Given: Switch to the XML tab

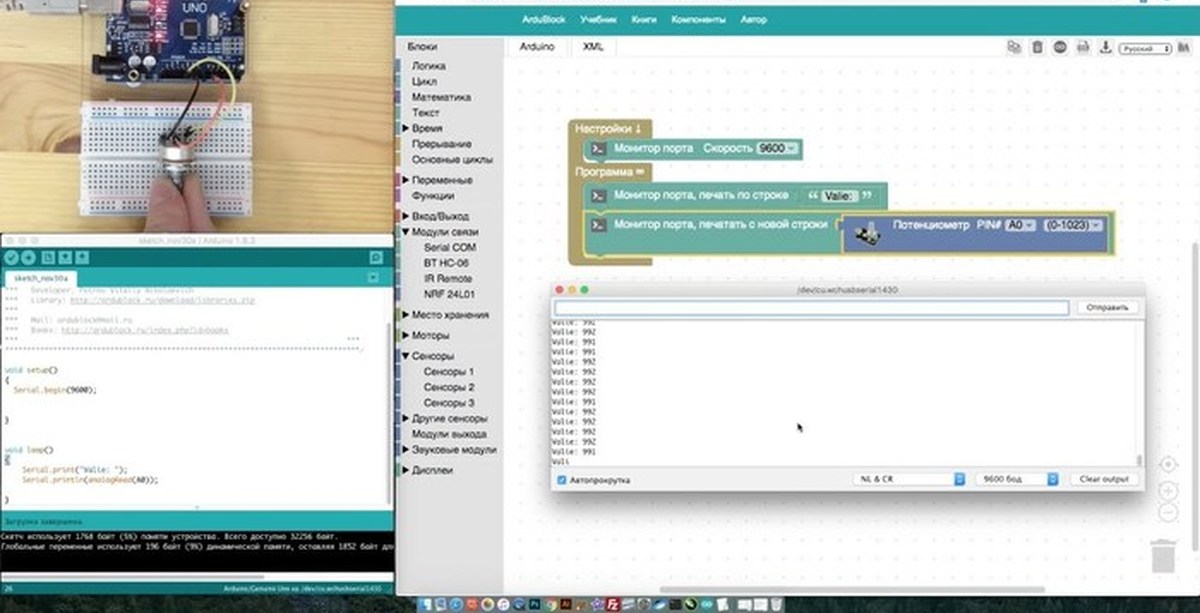Looking at the screenshot, I should click(594, 46).
